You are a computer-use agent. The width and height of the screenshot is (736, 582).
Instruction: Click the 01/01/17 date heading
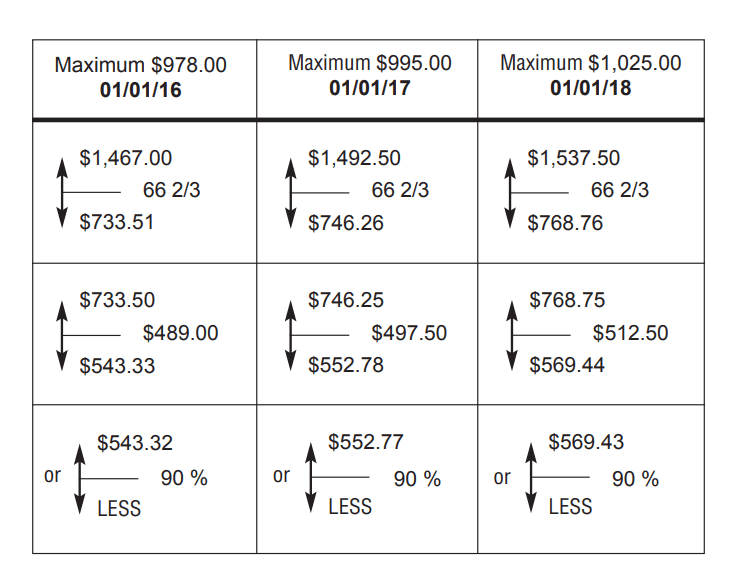pyautogui.click(x=369, y=88)
